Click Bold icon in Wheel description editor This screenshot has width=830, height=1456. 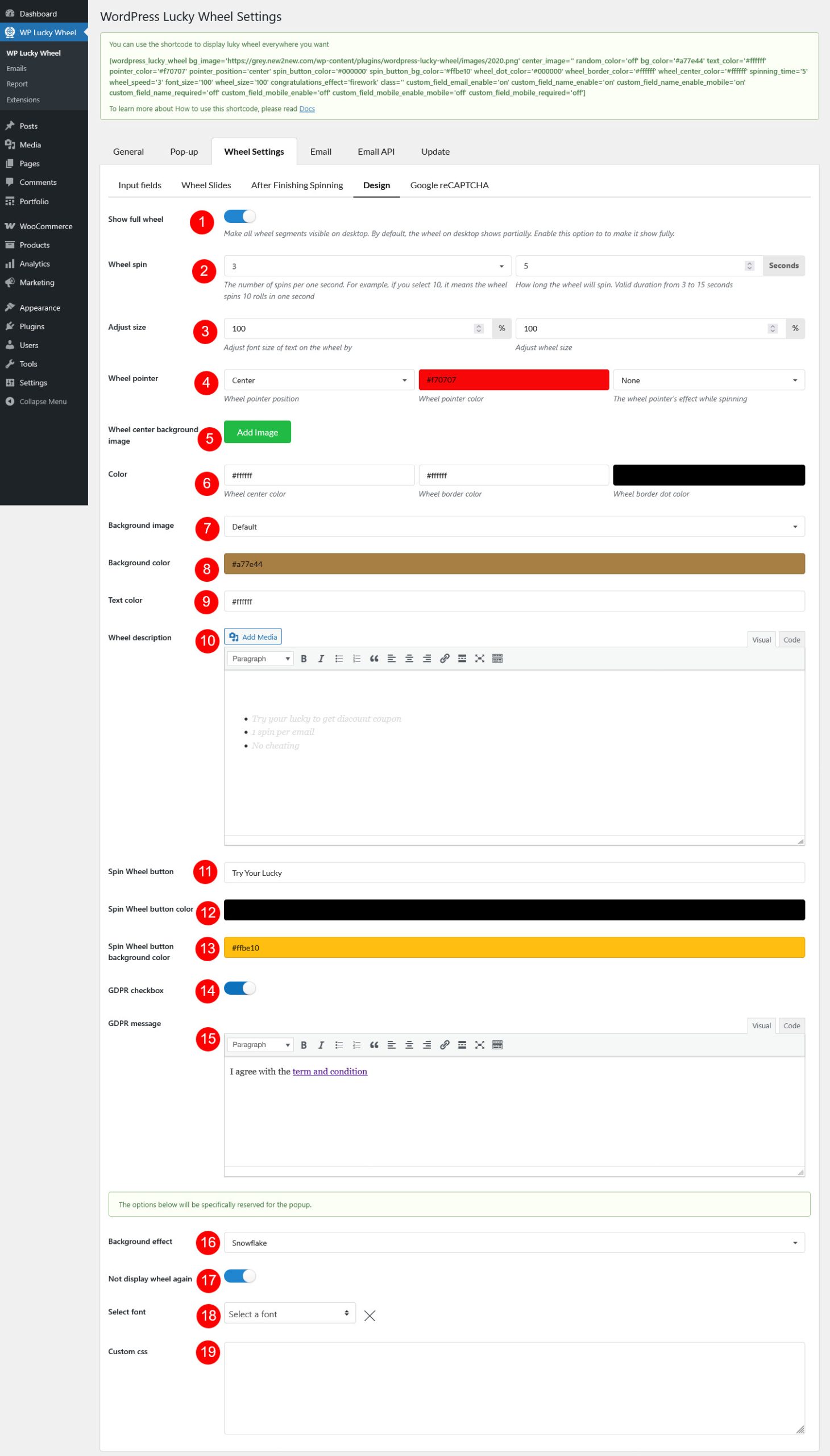(x=303, y=659)
